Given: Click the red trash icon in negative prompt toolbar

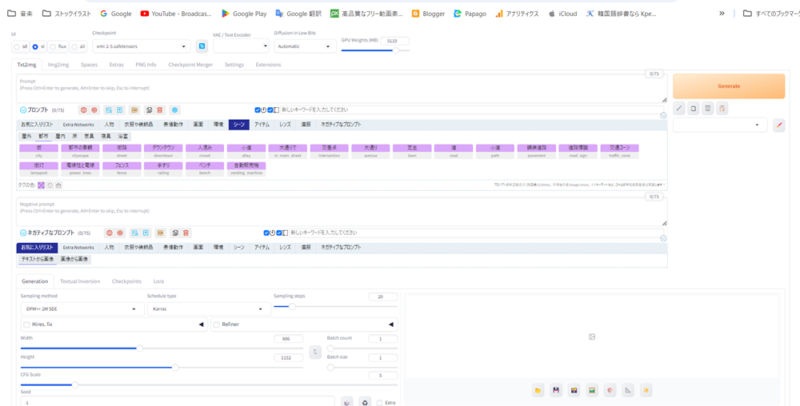Looking at the screenshot, I should (x=186, y=233).
